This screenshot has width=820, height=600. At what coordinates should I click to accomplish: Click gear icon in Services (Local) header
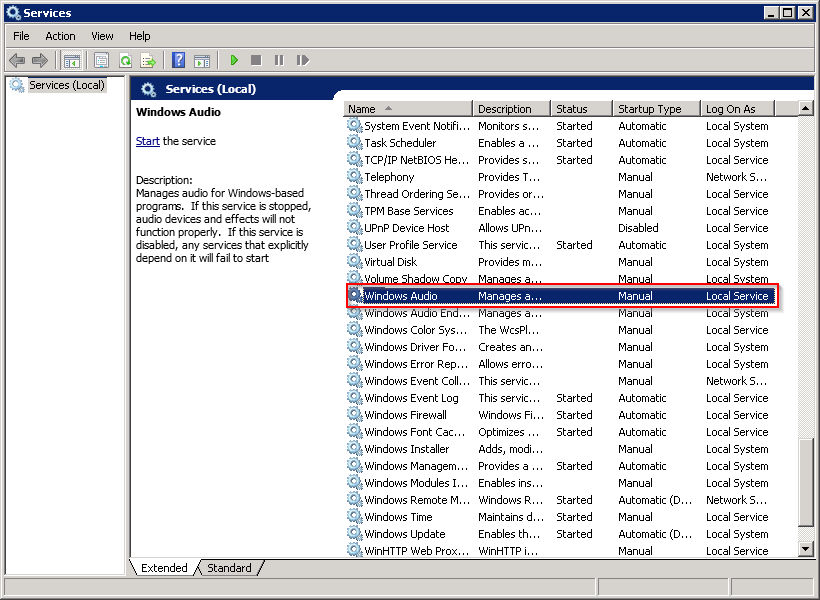coord(149,89)
